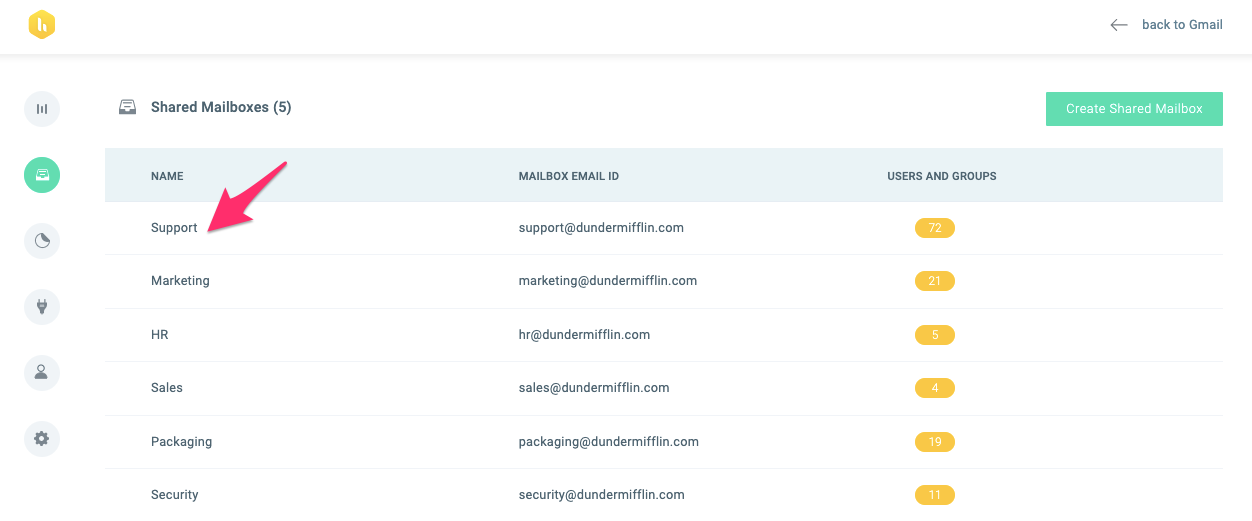Open the Sales mailbox row
Screen dimensions: 1252x521
coord(664,388)
